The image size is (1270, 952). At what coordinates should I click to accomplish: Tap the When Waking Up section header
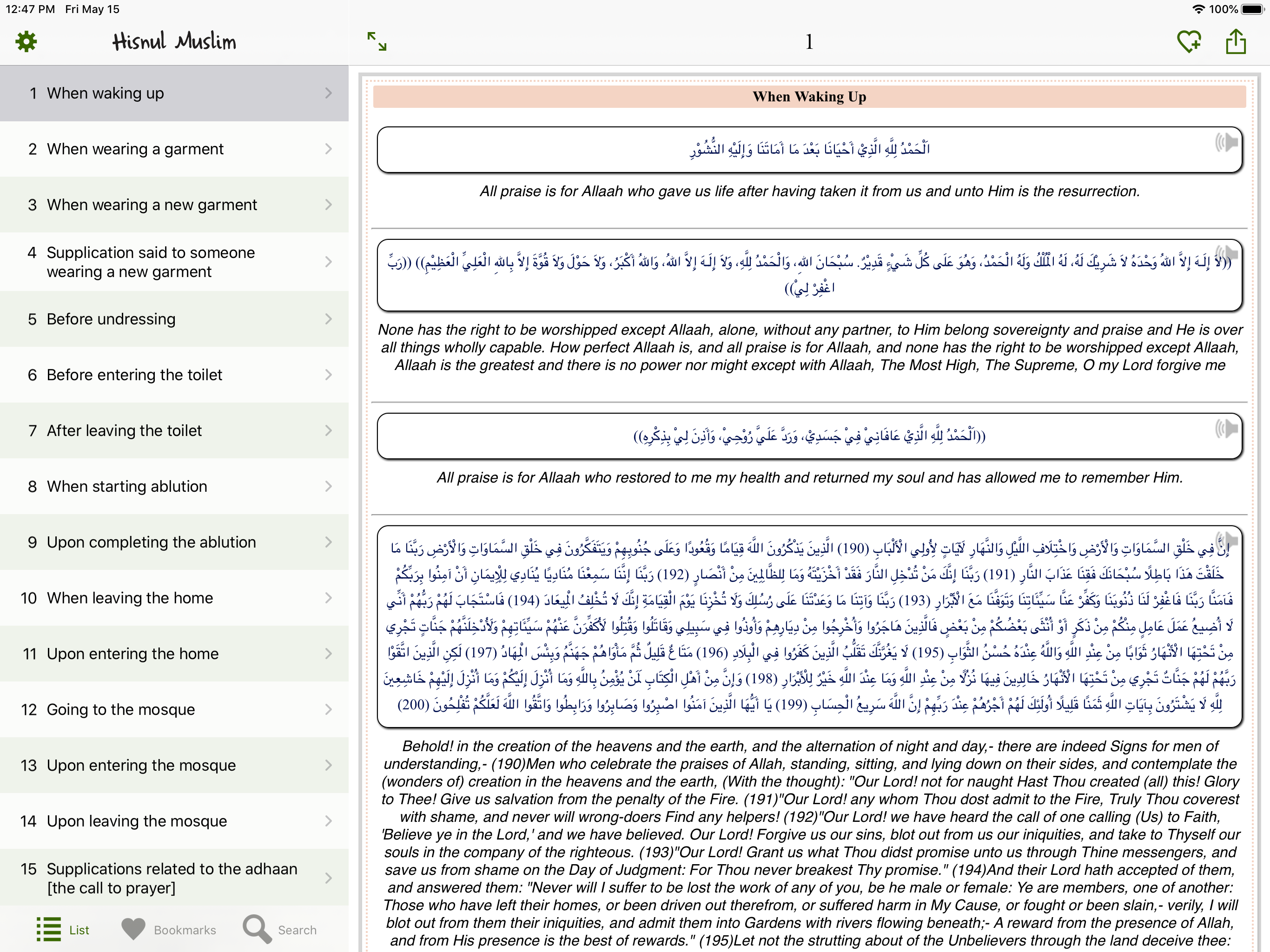[x=809, y=97]
